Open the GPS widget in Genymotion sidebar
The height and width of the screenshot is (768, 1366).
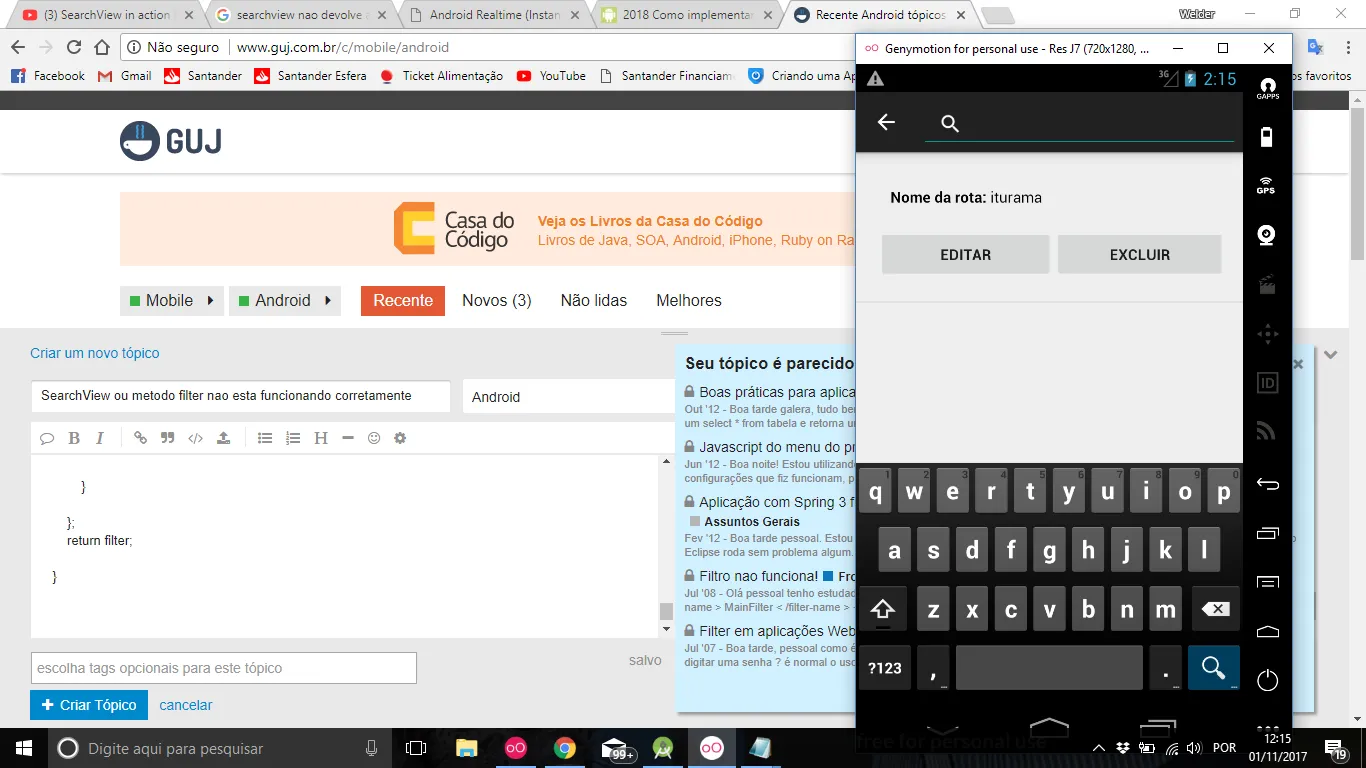coord(1267,186)
